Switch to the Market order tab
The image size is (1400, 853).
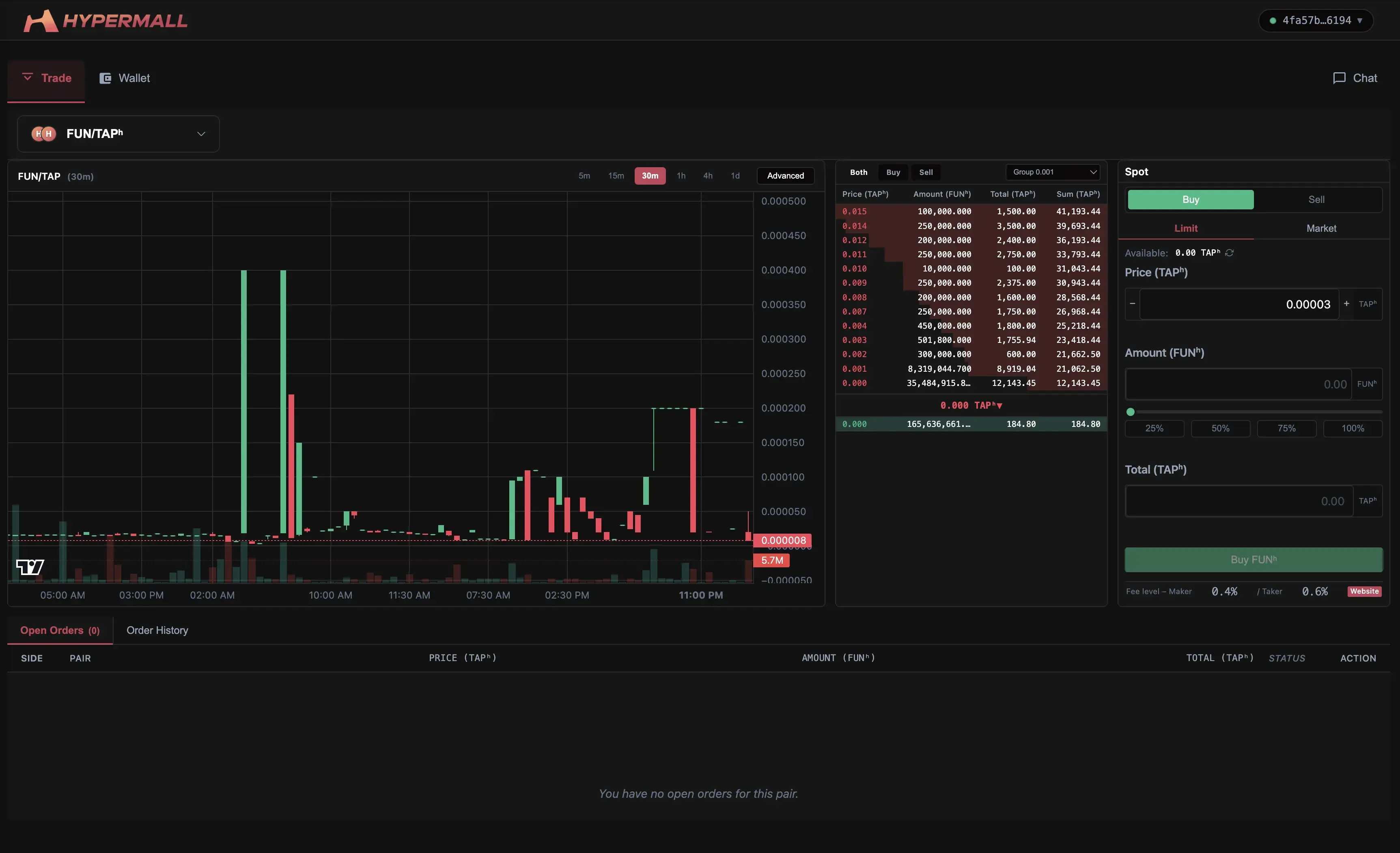[x=1321, y=228]
